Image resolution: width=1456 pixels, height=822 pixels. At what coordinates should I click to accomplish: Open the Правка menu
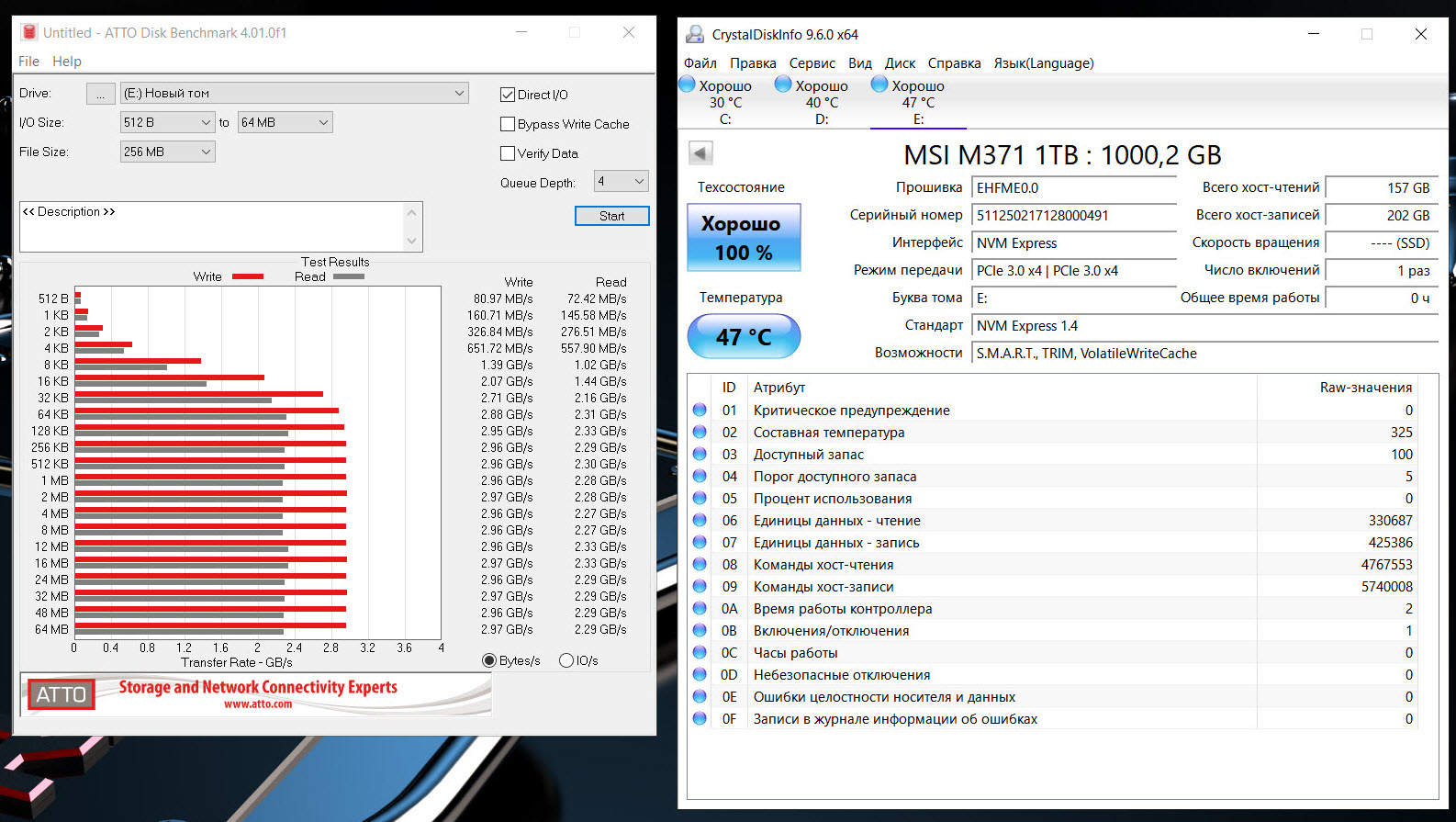tap(753, 63)
